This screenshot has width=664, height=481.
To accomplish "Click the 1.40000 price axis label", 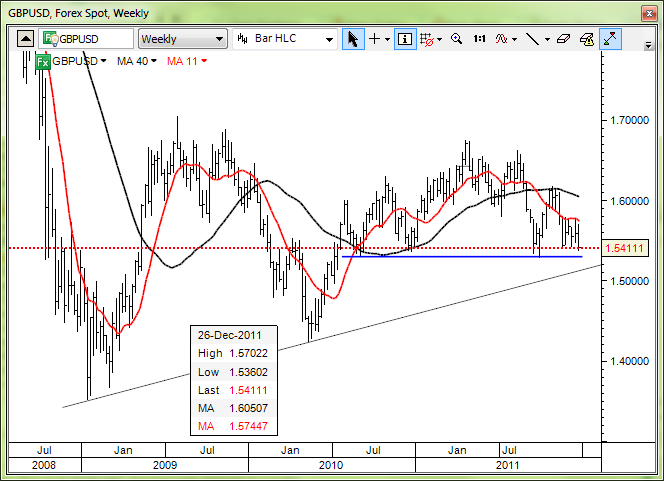I will pos(629,361).
